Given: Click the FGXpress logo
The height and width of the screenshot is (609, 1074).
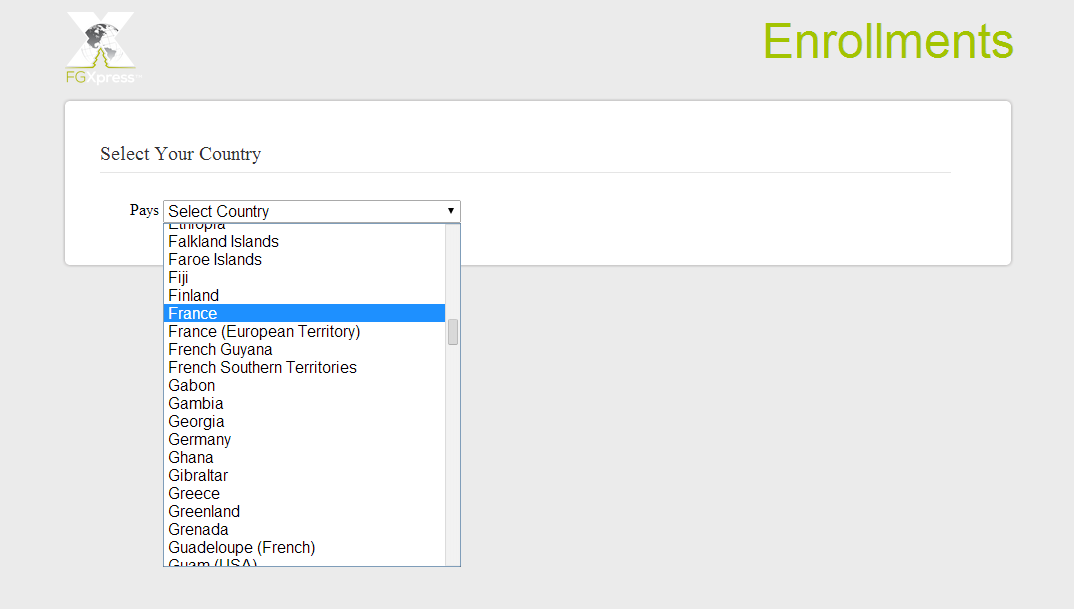Looking at the screenshot, I should click(103, 48).
